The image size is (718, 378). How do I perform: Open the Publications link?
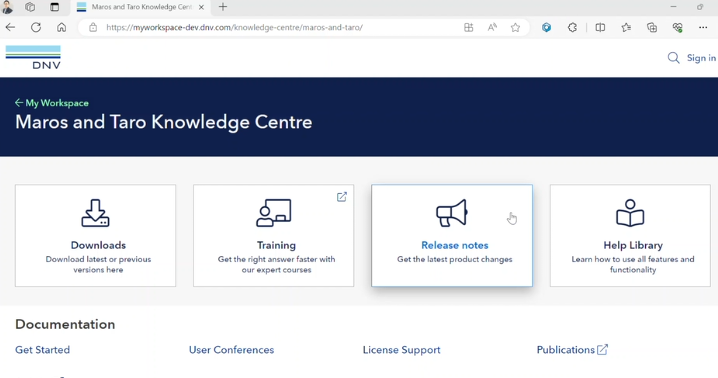pyautogui.click(x=566, y=350)
